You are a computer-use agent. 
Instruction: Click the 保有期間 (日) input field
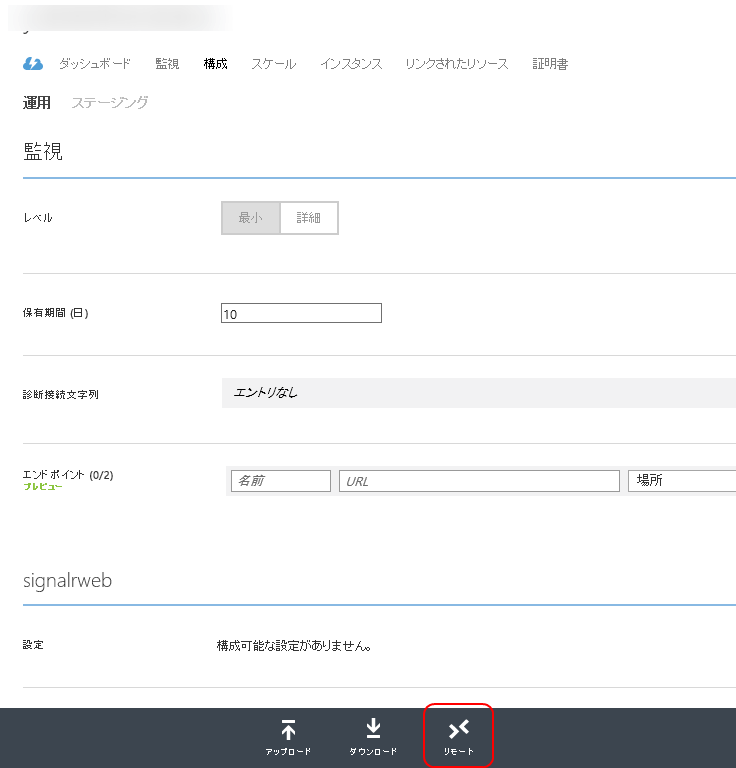(x=301, y=314)
